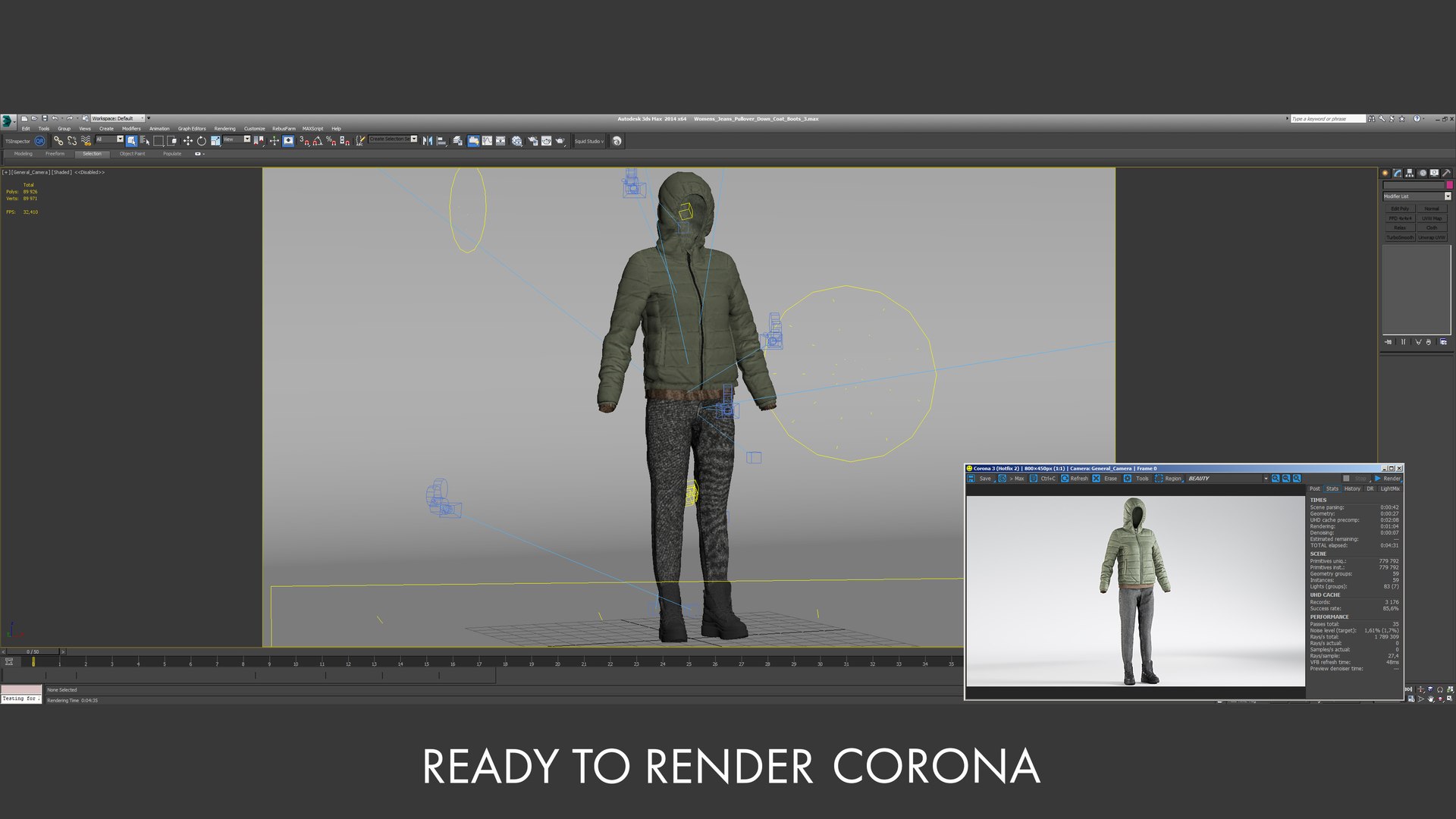Select the Rotate tool in main toolbar
Screen dimensions: 1456x819
(201, 140)
